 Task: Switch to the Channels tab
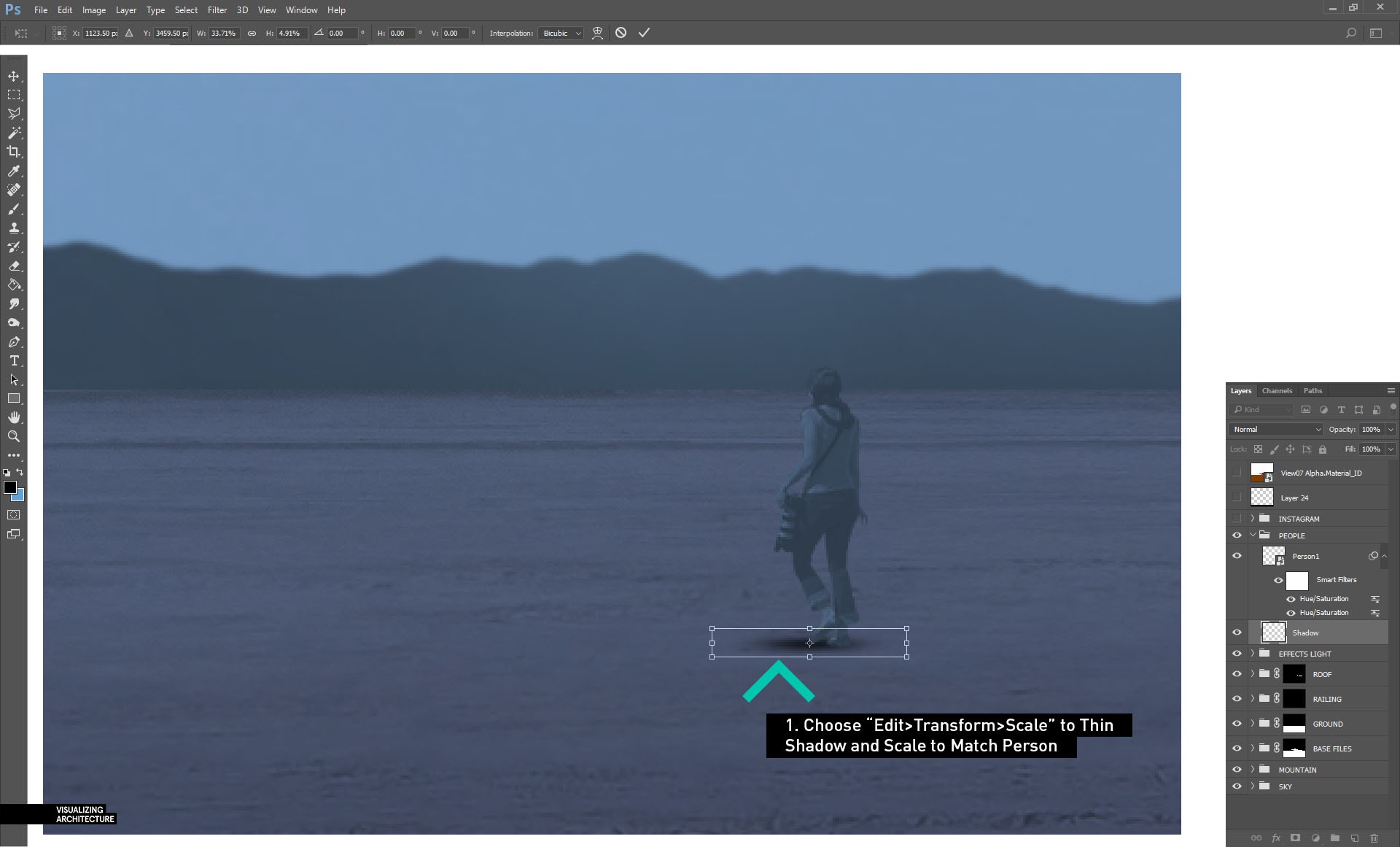1277,391
